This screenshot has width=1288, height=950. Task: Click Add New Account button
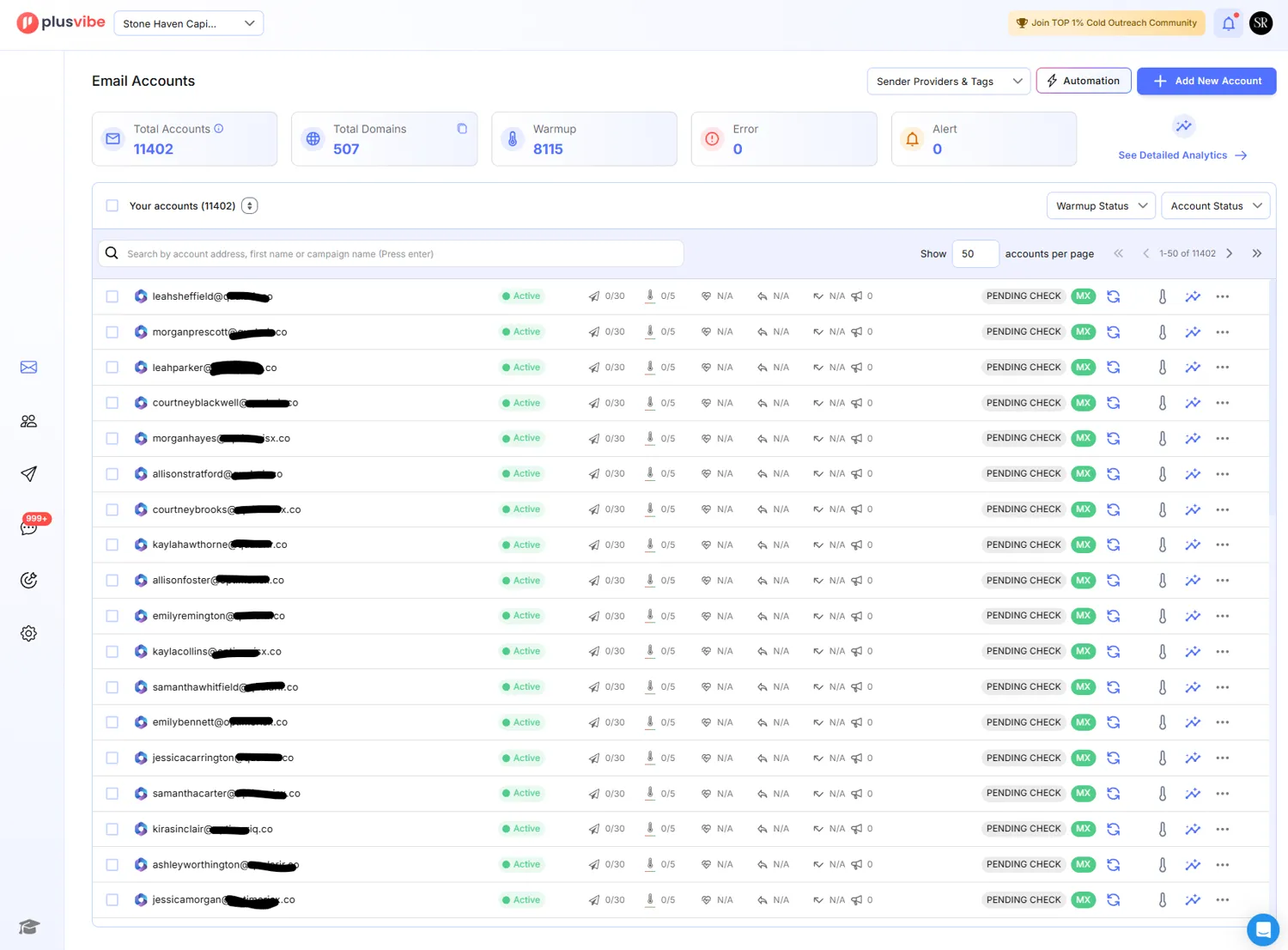[1206, 81]
